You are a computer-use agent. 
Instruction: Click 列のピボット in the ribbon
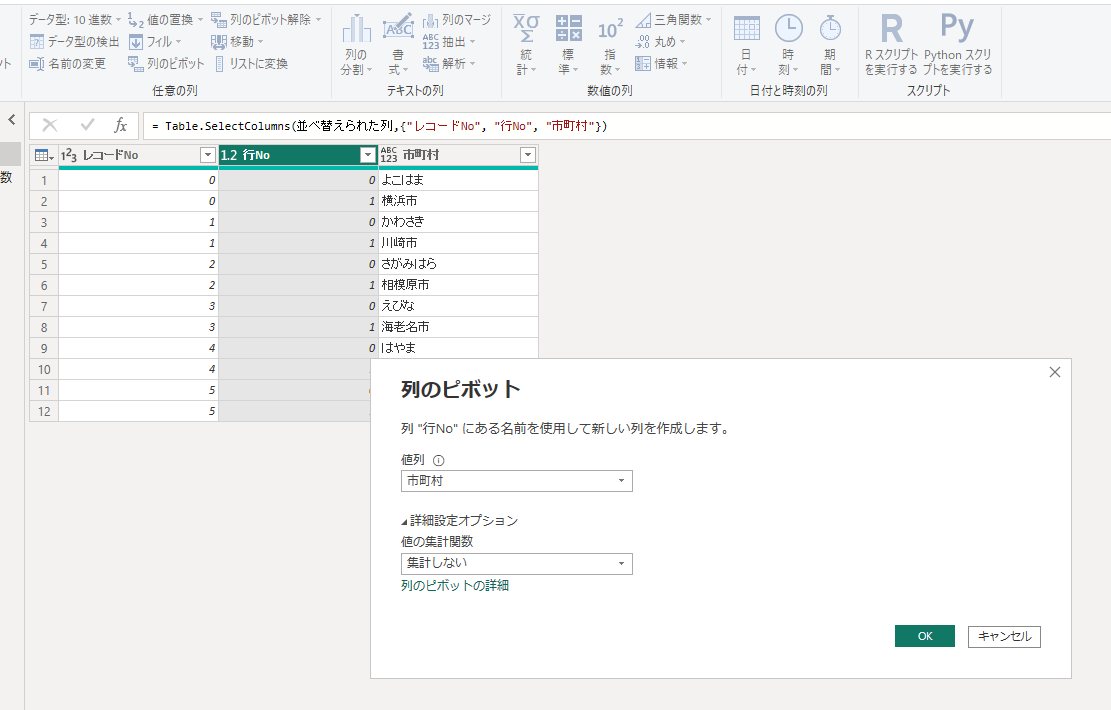[166, 63]
